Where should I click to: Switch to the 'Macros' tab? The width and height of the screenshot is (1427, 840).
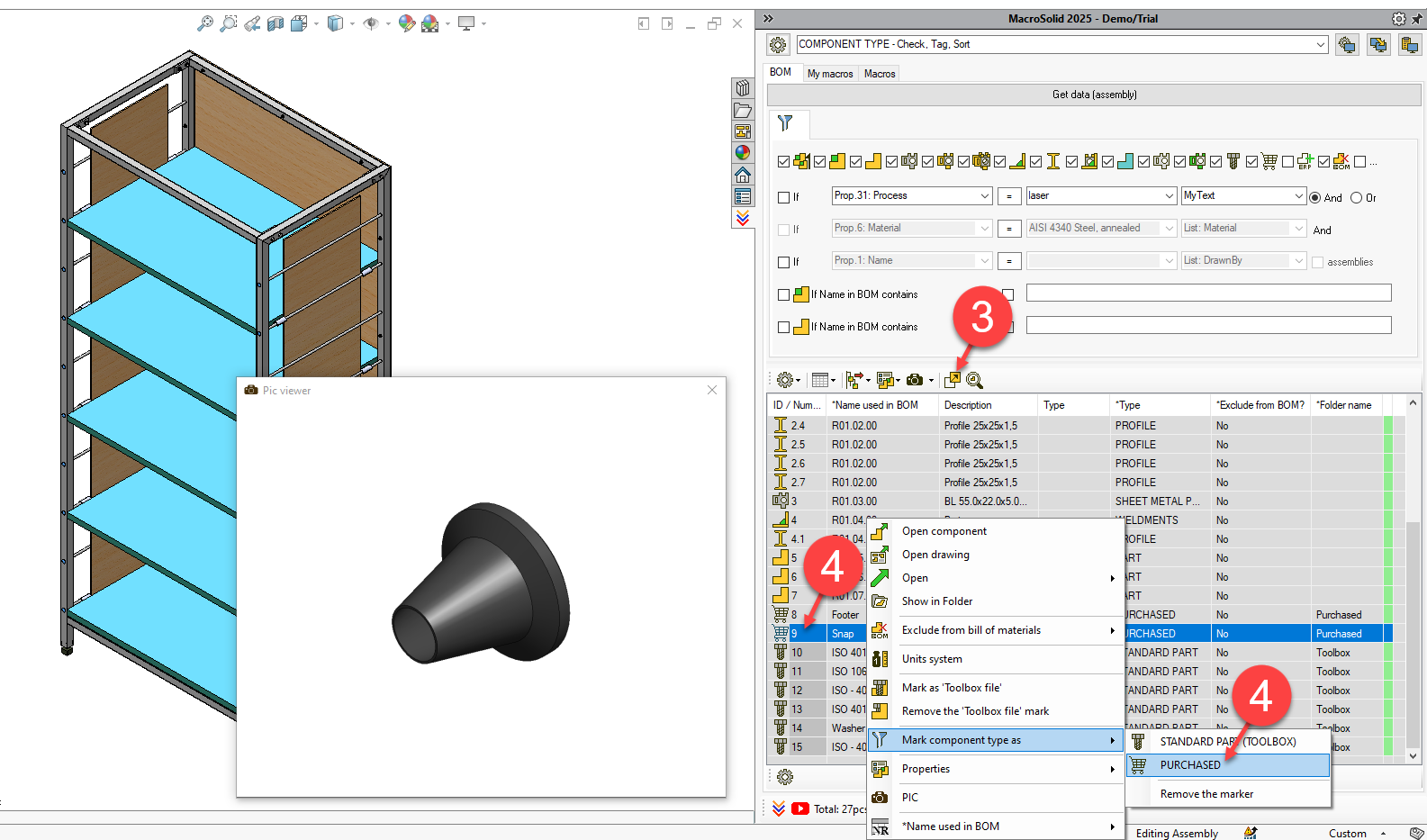coord(880,74)
